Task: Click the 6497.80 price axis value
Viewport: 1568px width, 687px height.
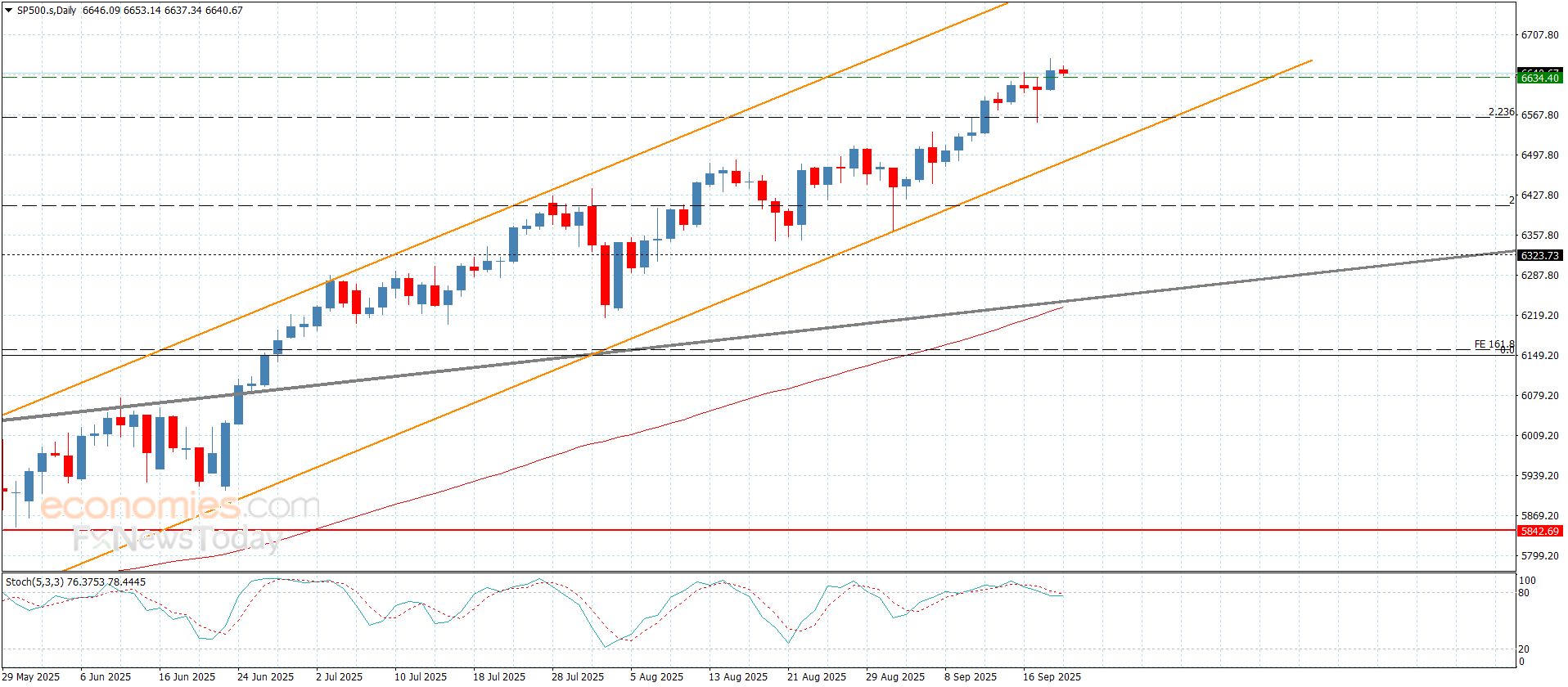Action: point(1539,155)
